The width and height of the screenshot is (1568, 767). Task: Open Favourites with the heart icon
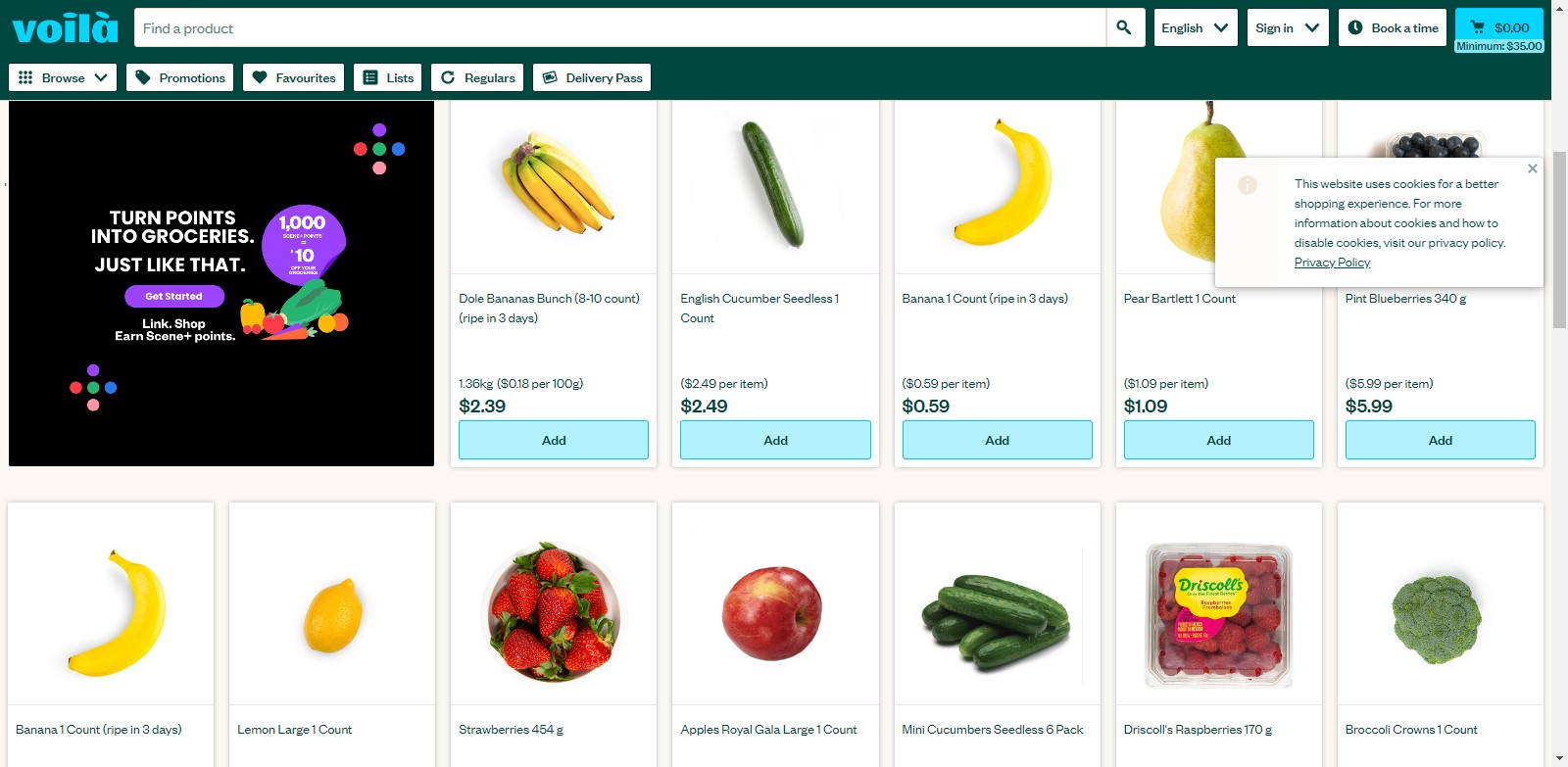[x=293, y=77]
